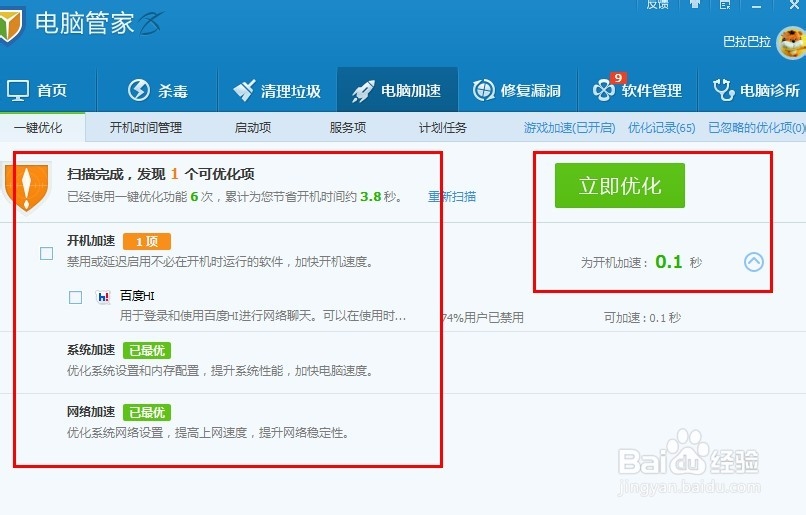Open the 修复漏洞 main tab
806x515 pixels.
(517, 90)
